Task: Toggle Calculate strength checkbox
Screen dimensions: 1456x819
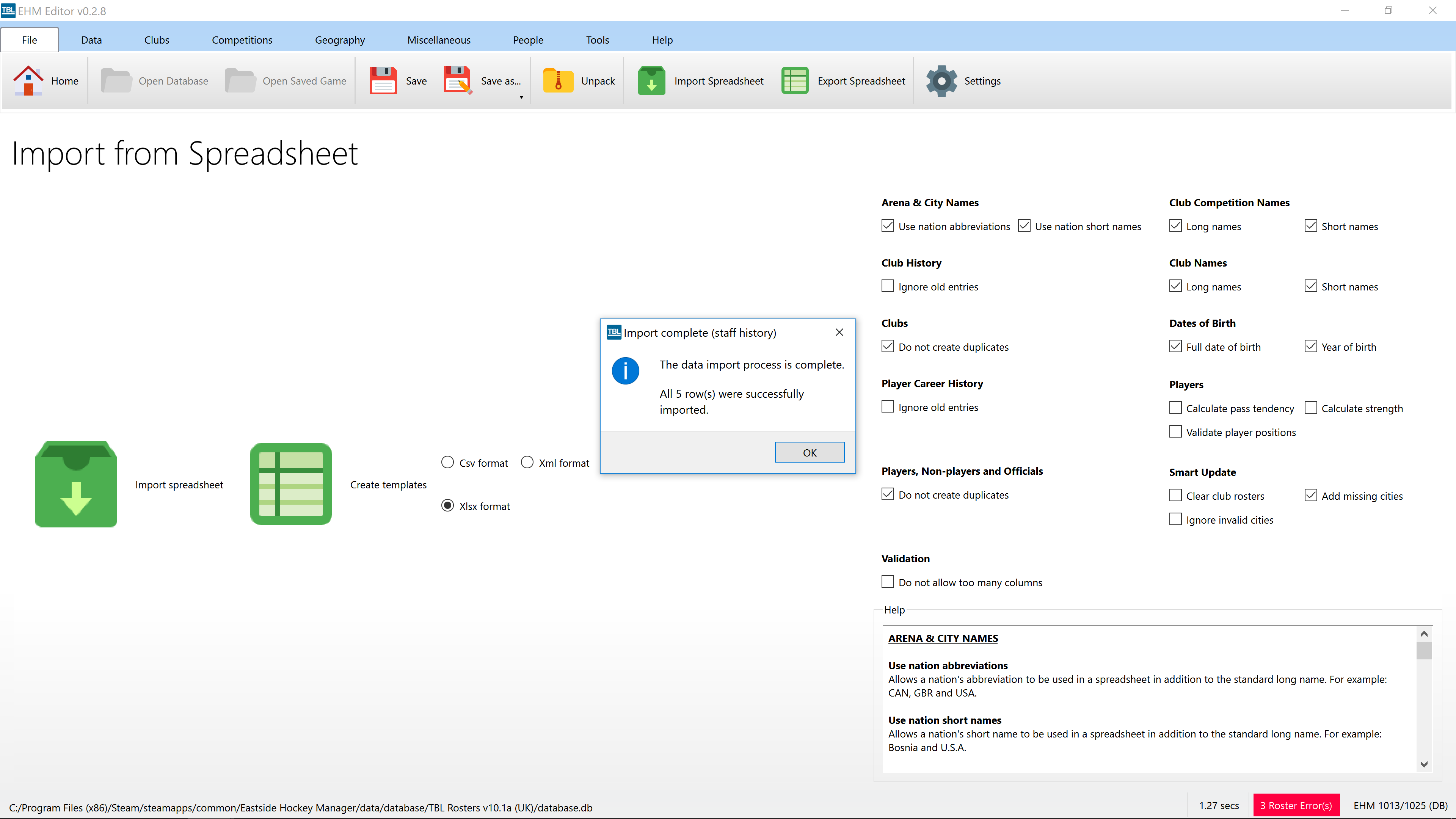Action: click(1311, 408)
